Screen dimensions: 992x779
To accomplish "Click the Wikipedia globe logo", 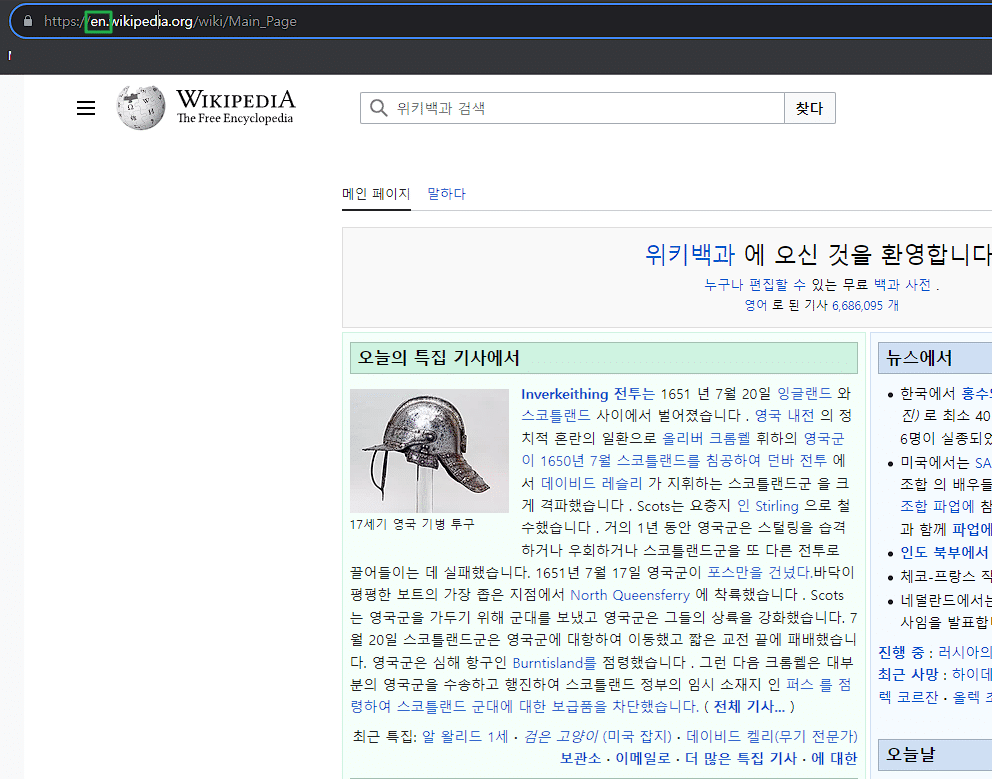I will 140,108.
